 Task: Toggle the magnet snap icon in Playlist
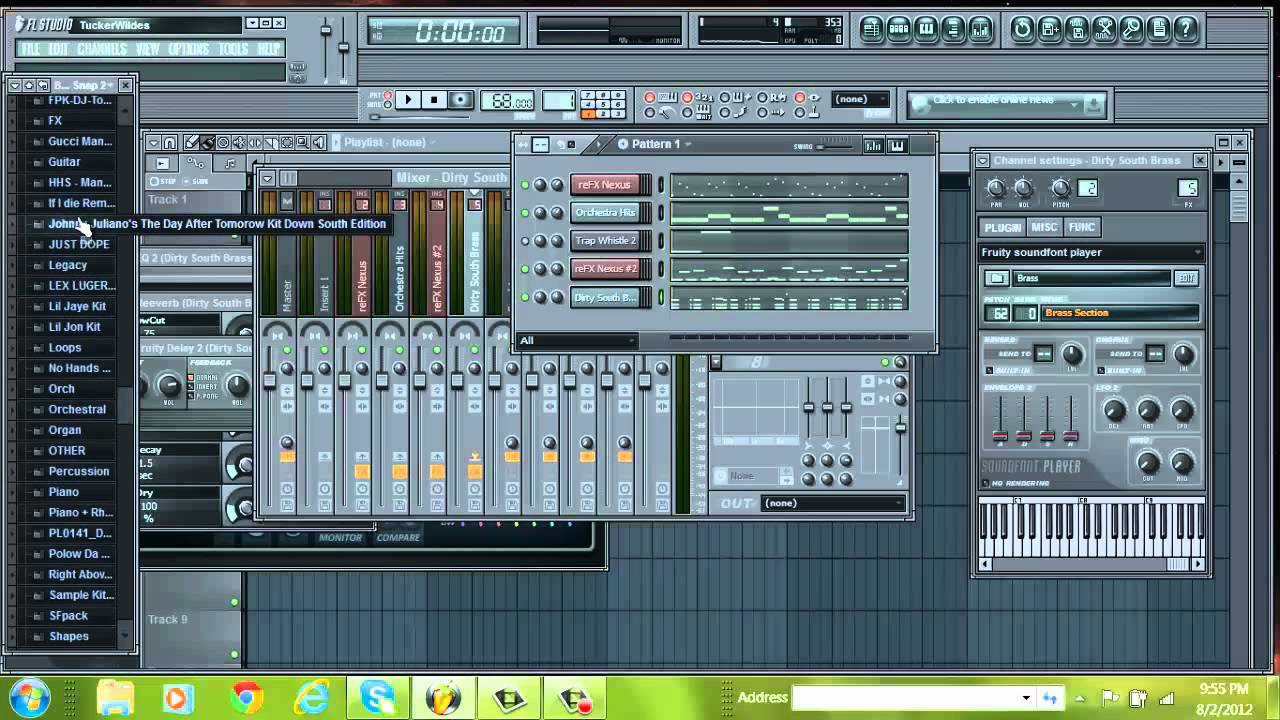[x=171, y=143]
